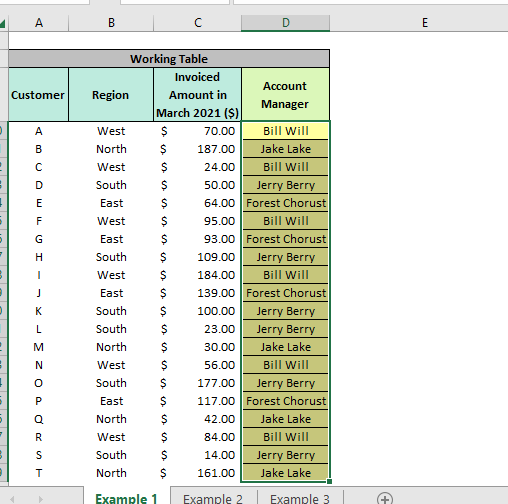Go to next sheet using right arrow
The image size is (508, 504).
41,499
